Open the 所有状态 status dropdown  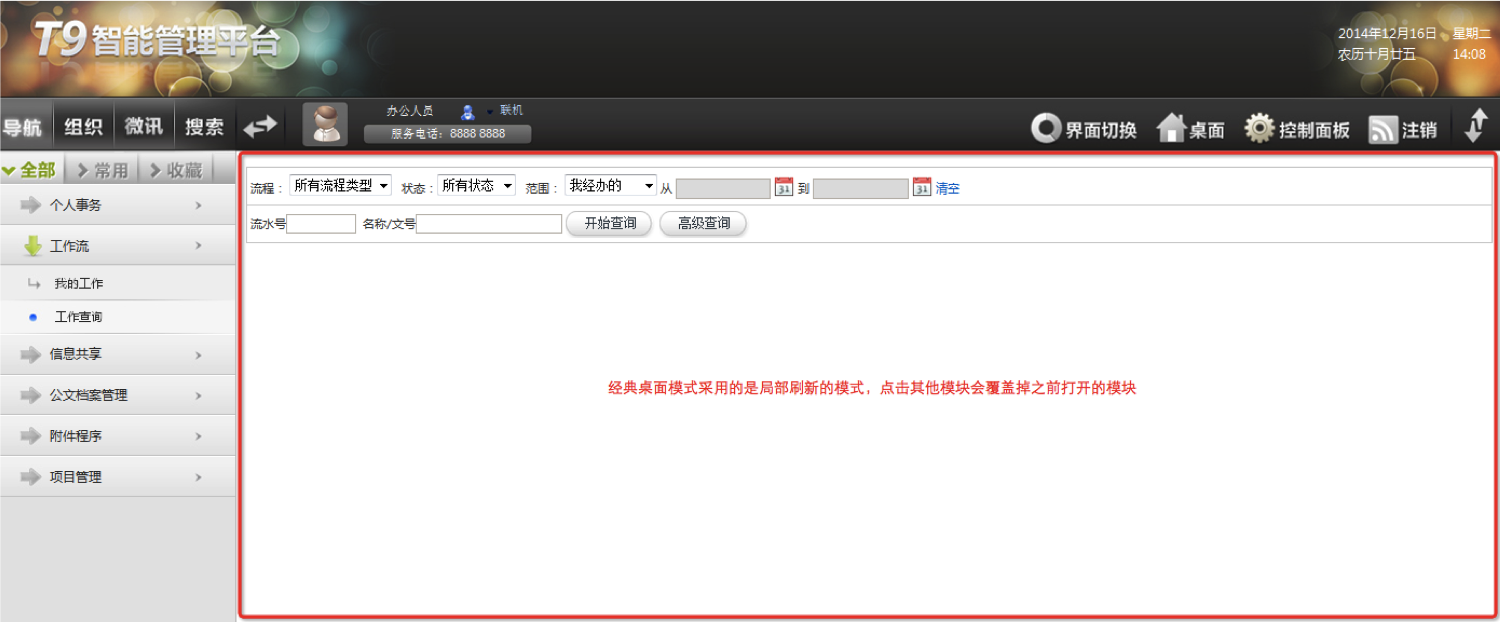477,186
